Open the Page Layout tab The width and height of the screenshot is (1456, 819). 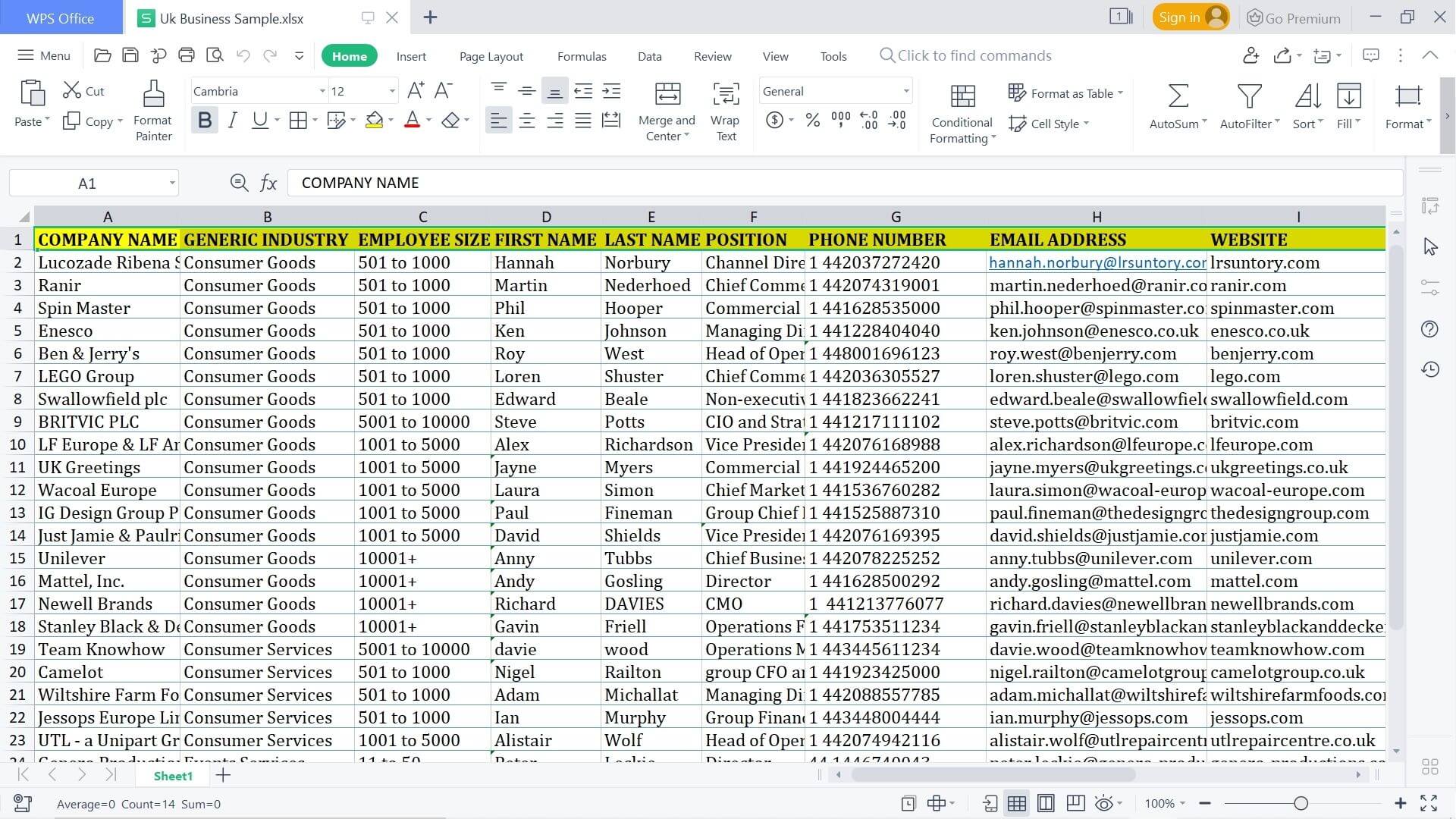(x=491, y=56)
